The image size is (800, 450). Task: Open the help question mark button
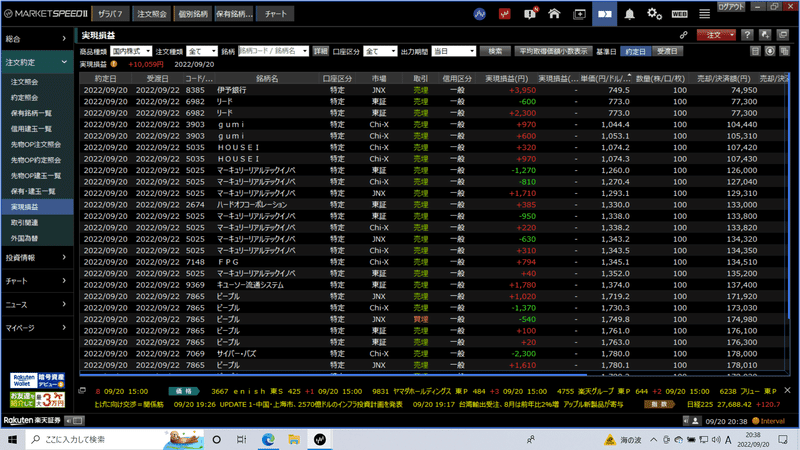pyautogui.click(x=747, y=35)
